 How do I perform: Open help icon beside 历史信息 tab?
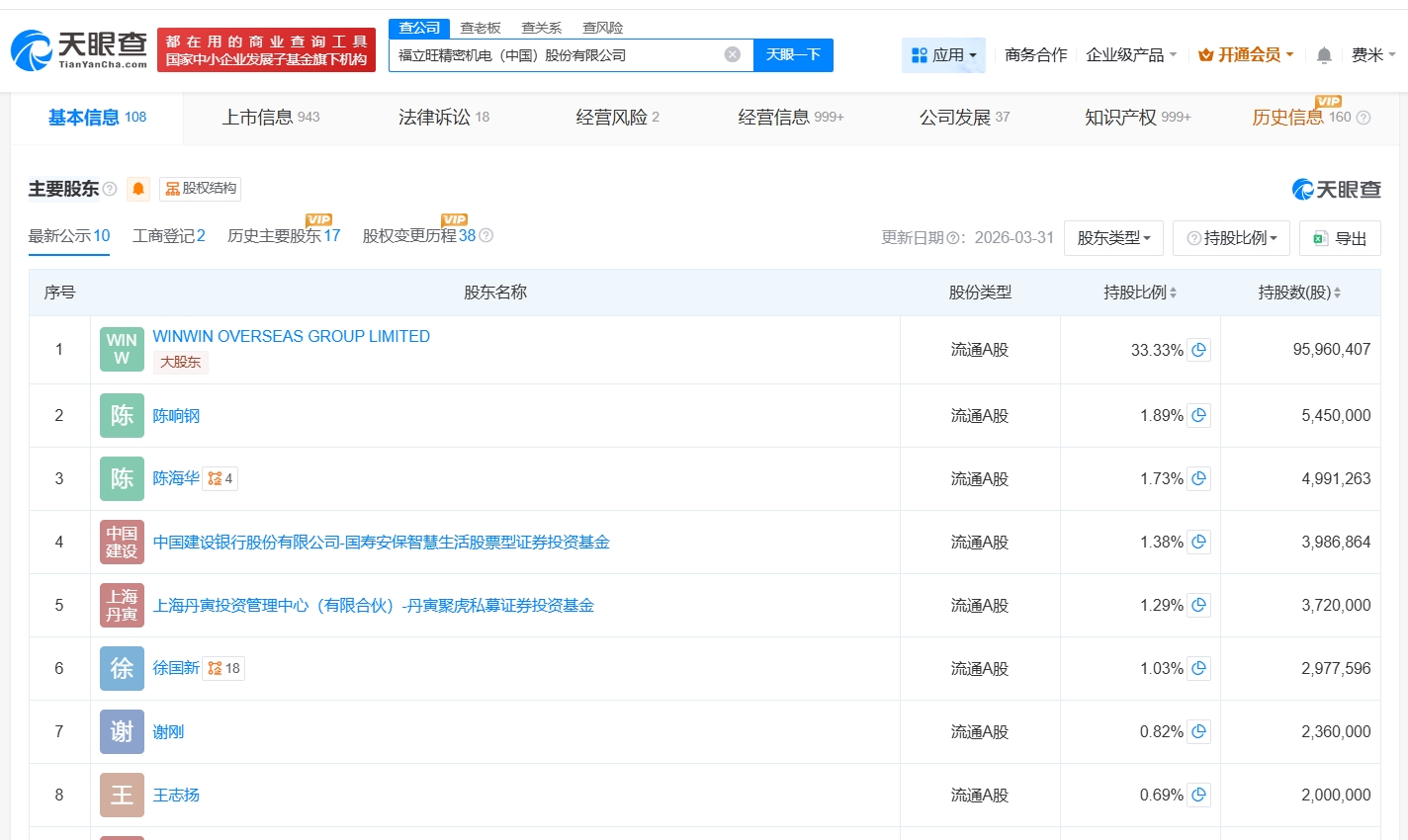(x=1364, y=118)
